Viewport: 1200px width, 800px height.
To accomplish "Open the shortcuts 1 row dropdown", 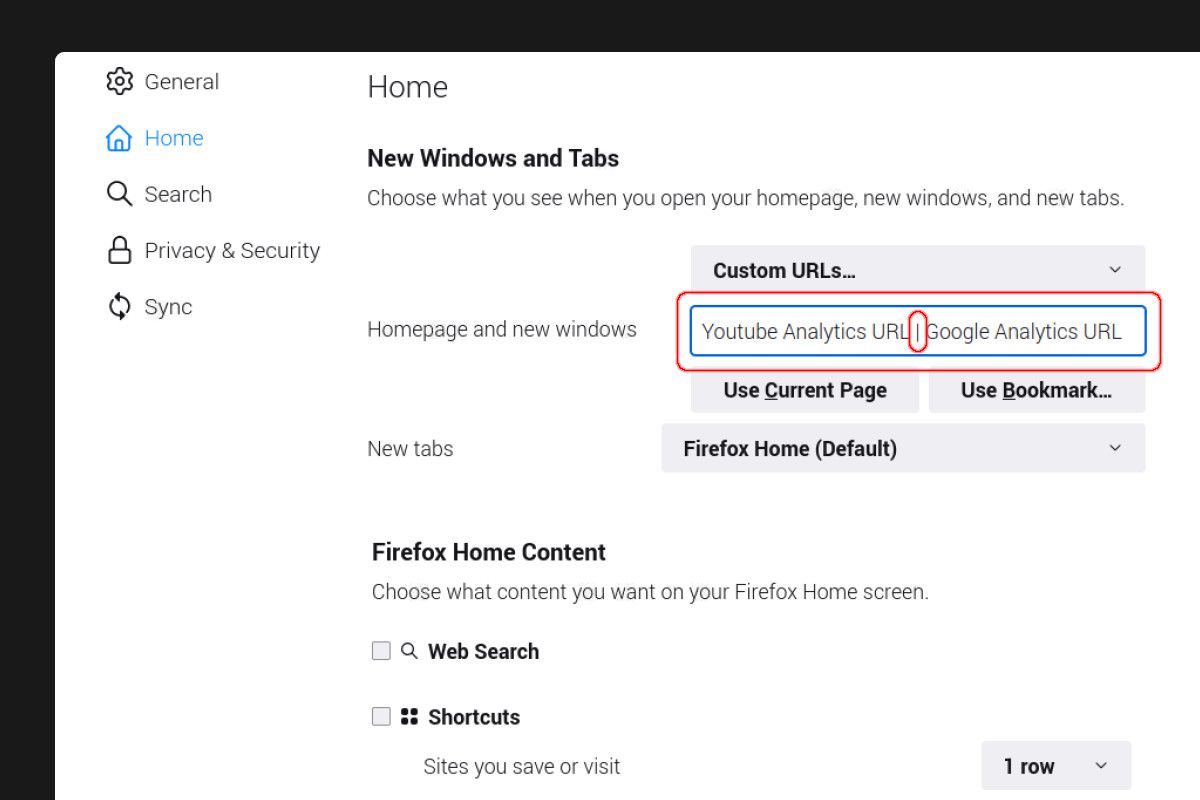I will coord(1055,766).
